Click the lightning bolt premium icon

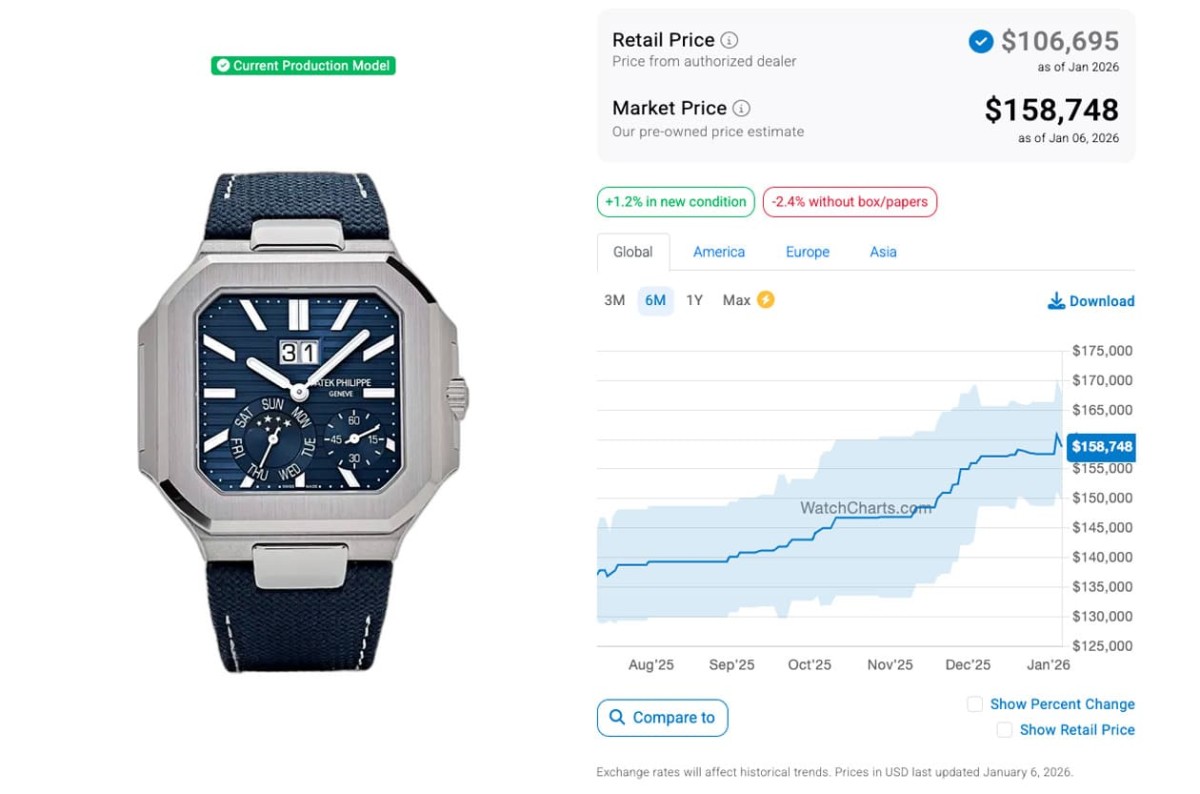766,300
